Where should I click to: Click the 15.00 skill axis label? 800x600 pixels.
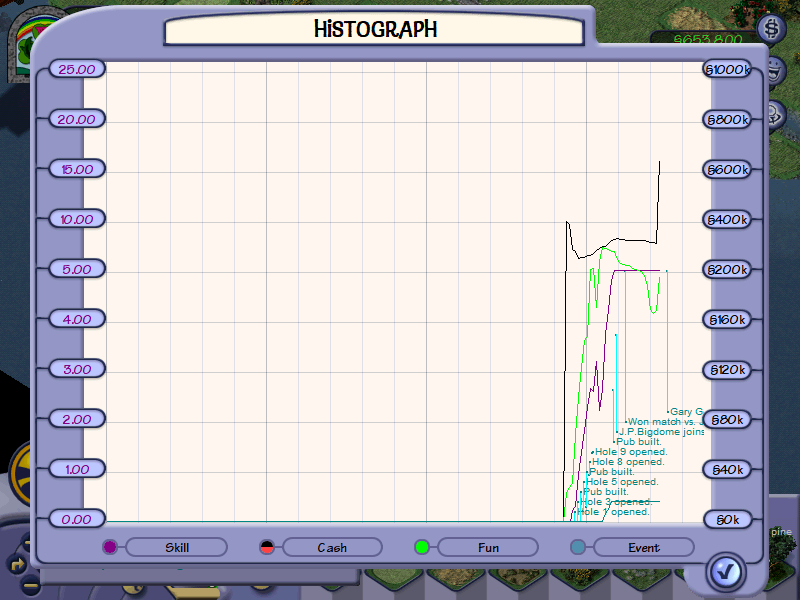pyautogui.click(x=77, y=169)
